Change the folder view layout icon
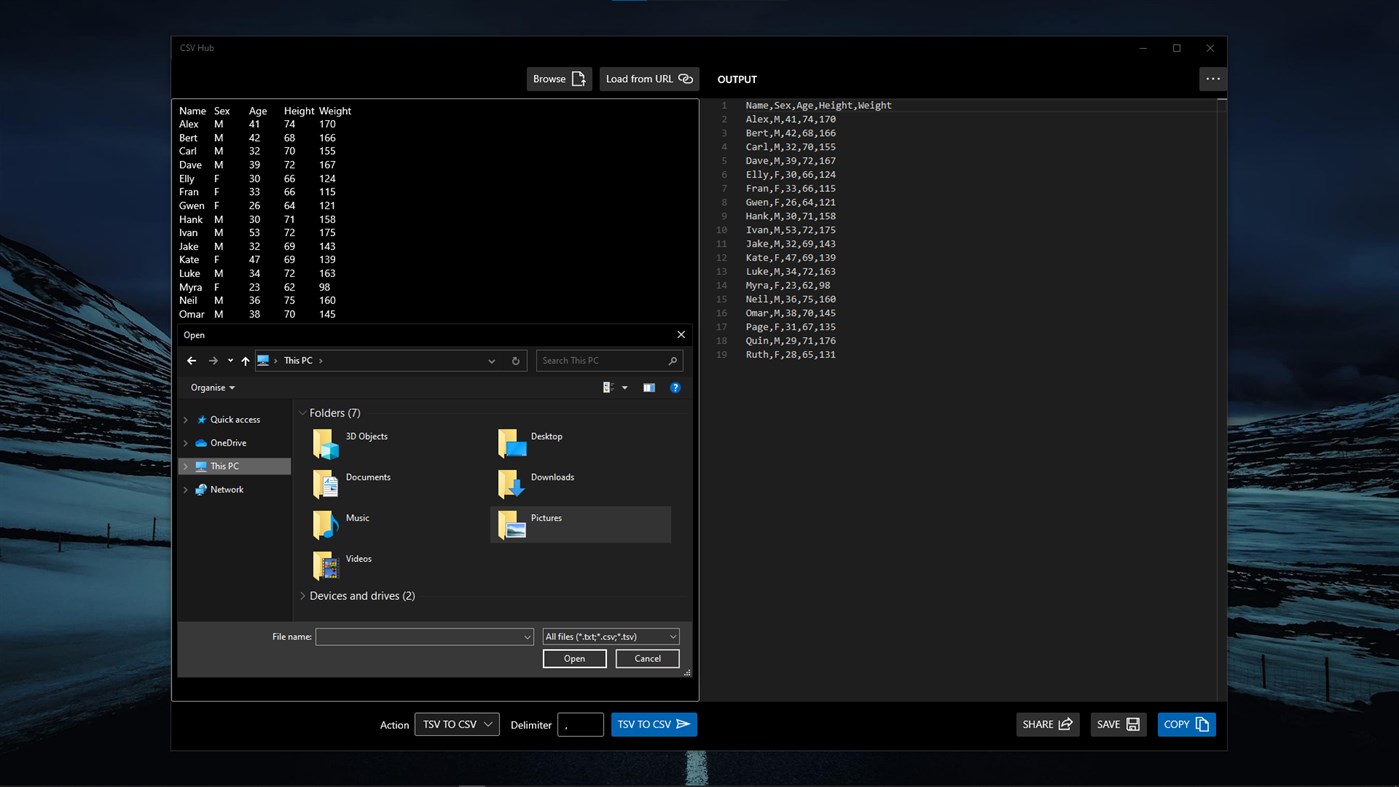This screenshot has width=1399, height=787. (608, 388)
